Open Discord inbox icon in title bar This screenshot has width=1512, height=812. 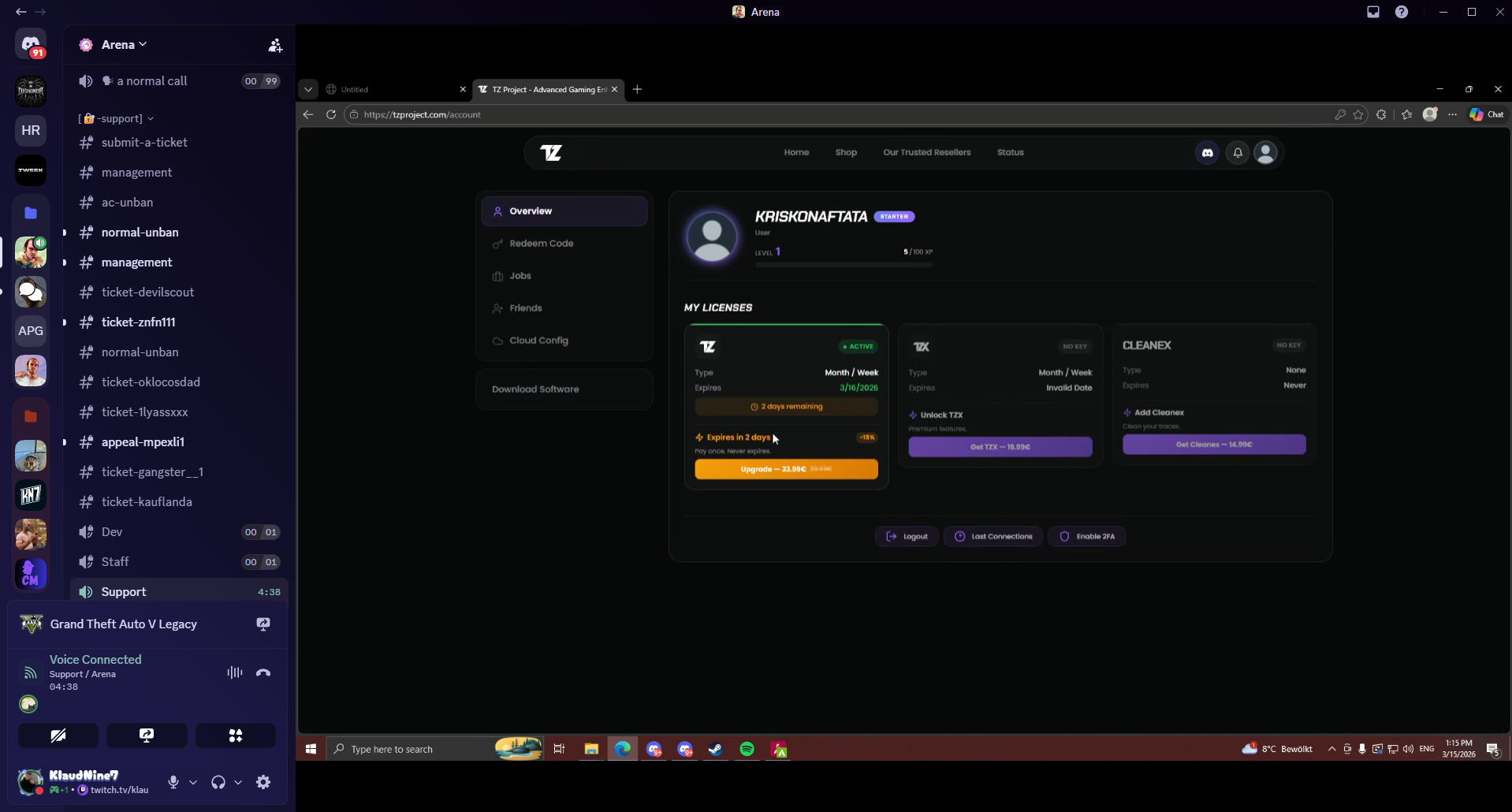coord(1373,12)
